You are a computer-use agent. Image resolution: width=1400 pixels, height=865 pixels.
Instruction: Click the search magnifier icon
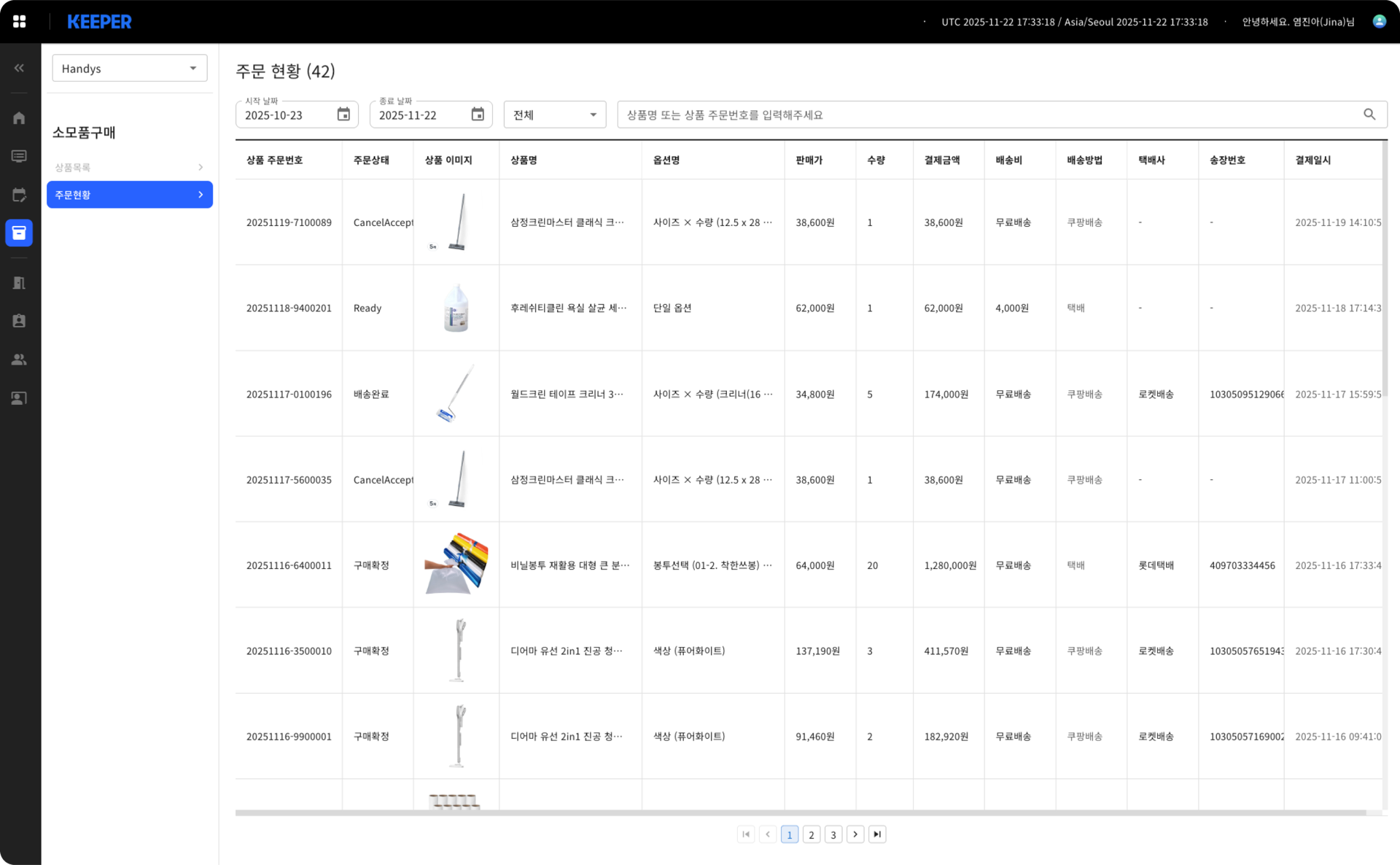(1369, 115)
